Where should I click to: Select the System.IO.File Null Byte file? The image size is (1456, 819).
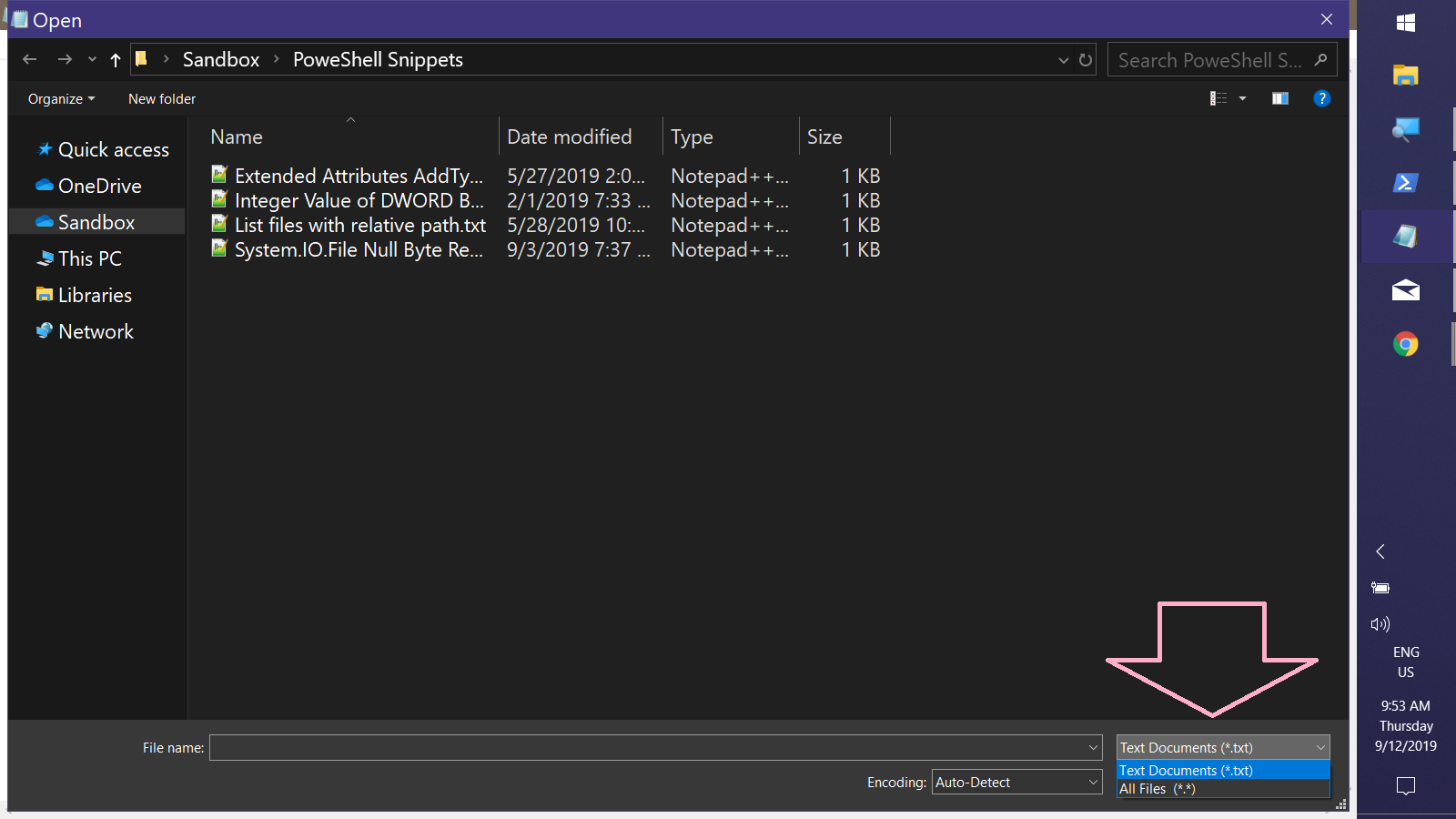(x=359, y=249)
